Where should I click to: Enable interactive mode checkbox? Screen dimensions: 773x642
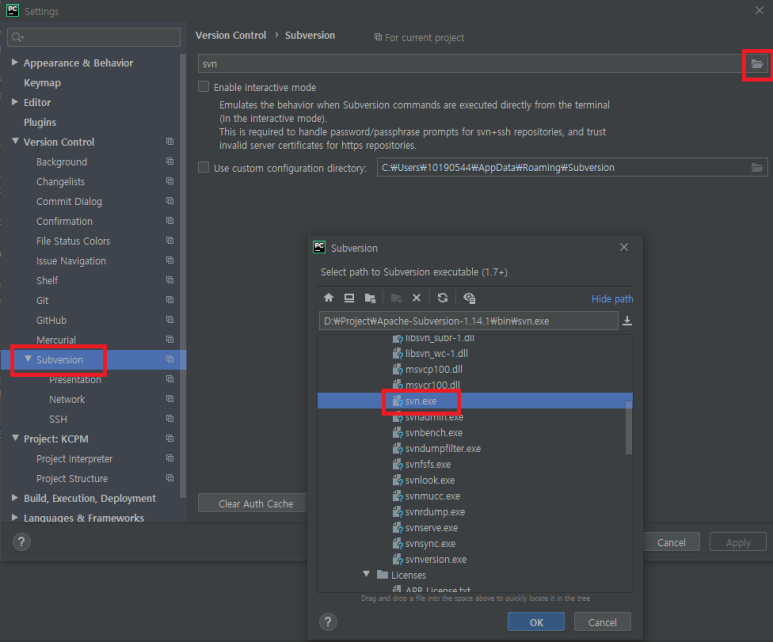pos(203,87)
